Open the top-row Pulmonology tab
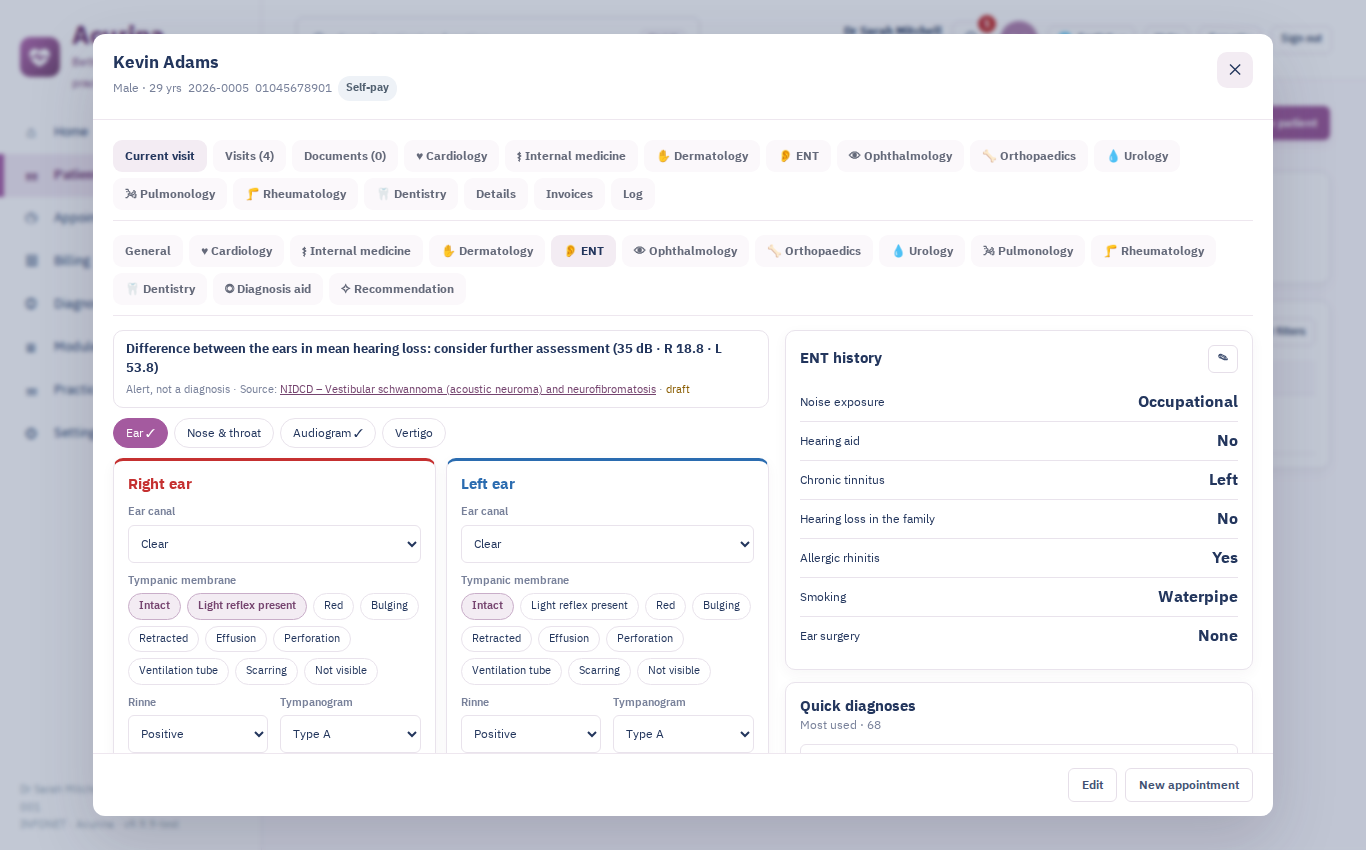The height and width of the screenshot is (850, 1366). pos(170,194)
